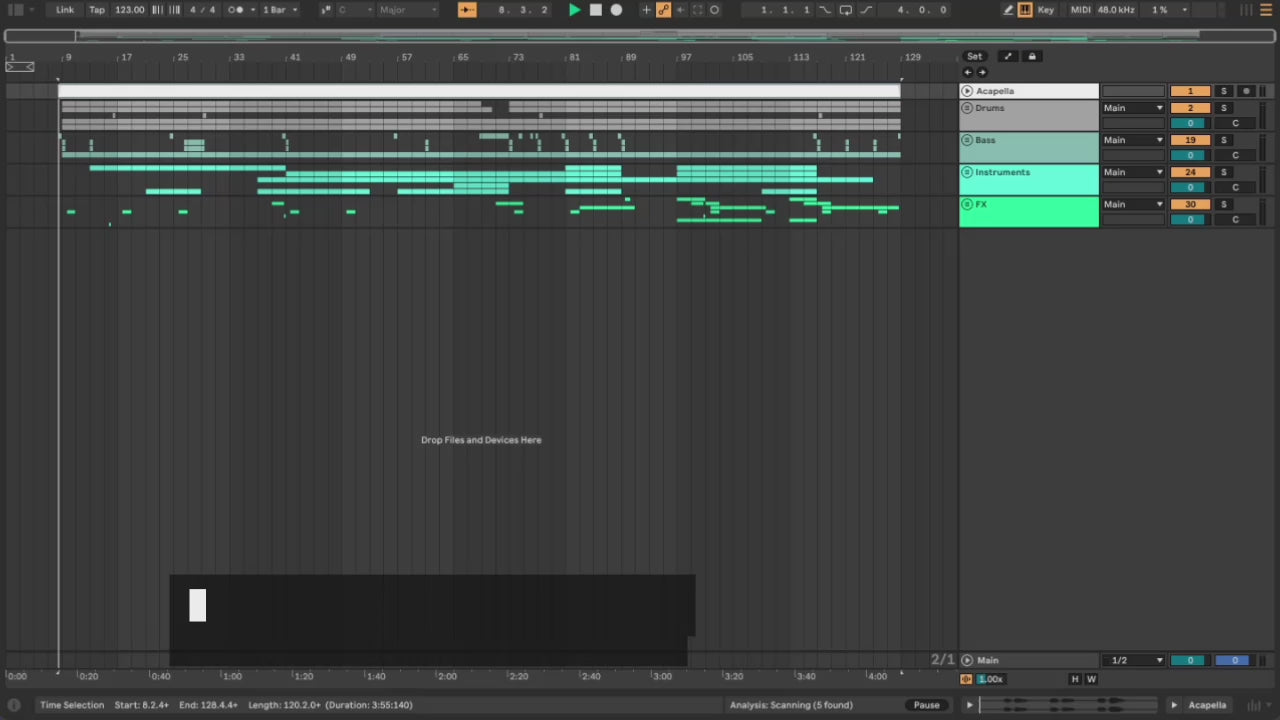Solo the Bass track
Viewport: 1280px width, 720px height.
pyautogui.click(x=1223, y=140)
